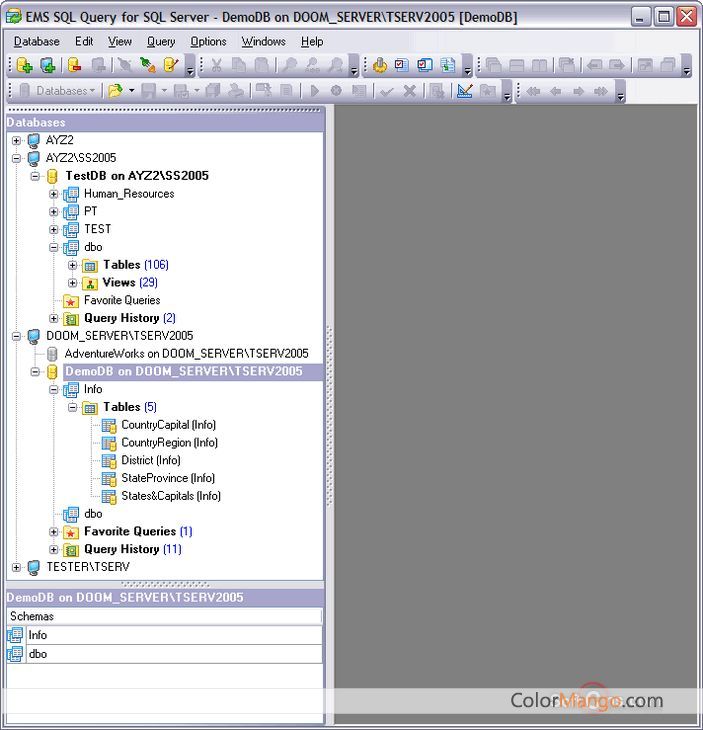The width and height of the screenshot is (703, 730).
Task: Click the Copy toolbar icon
Action: click(x=239, y=65)
